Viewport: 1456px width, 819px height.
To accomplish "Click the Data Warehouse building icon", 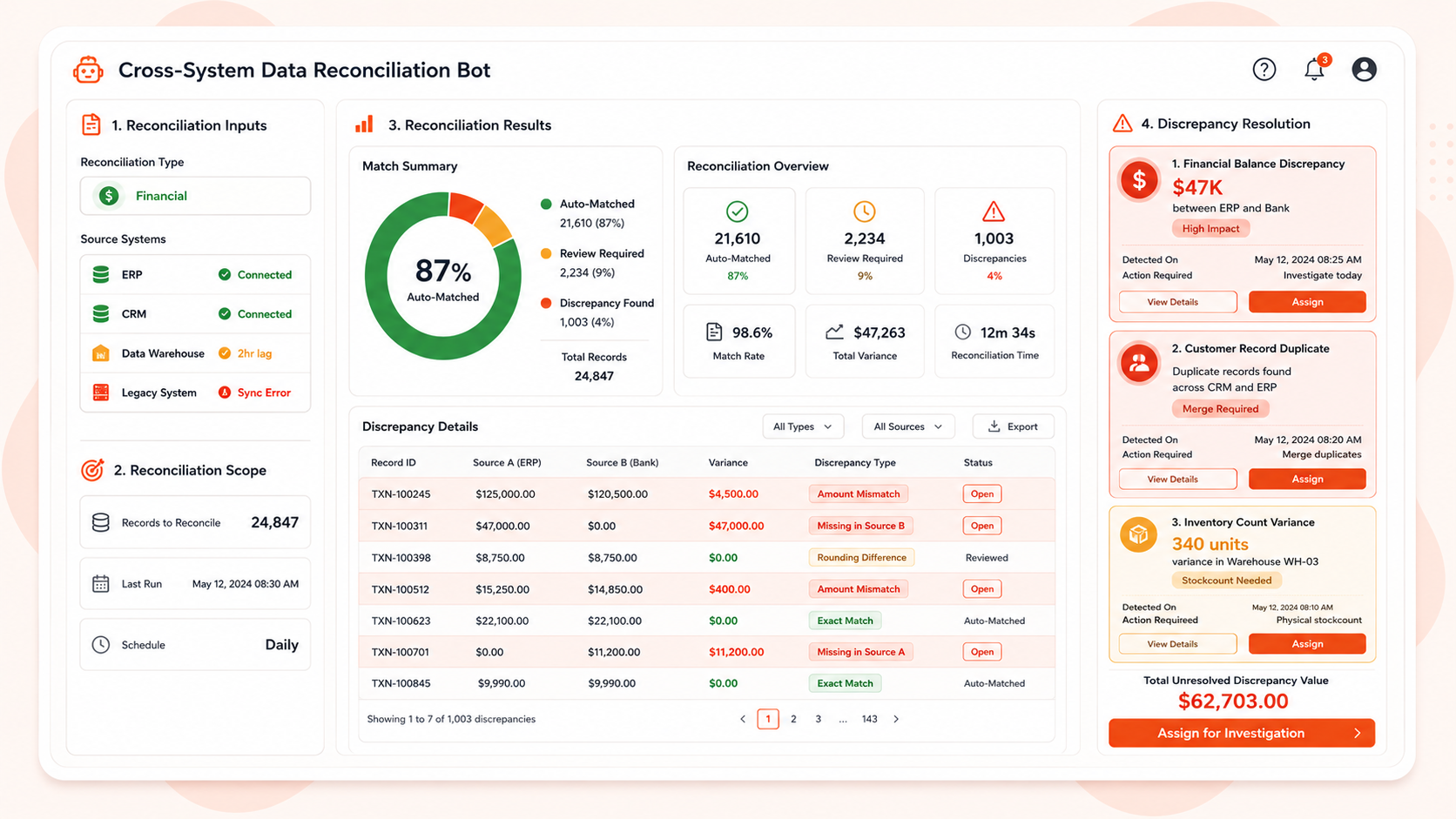I will [101, 353].
